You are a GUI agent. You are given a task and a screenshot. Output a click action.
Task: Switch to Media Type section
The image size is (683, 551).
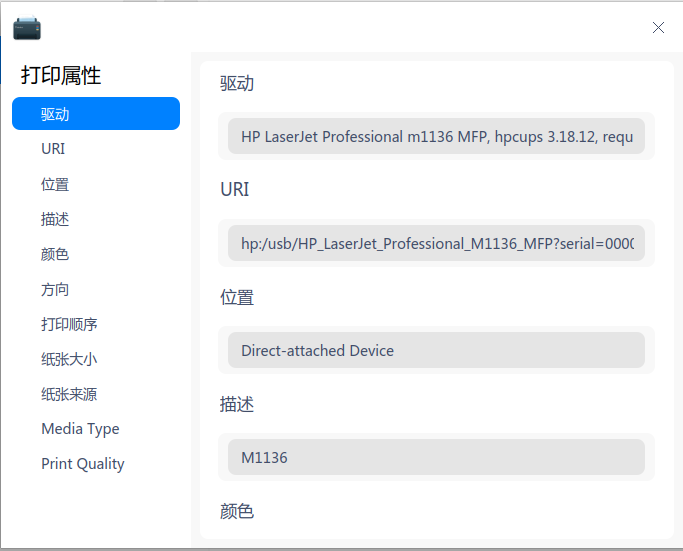(80, 429)
